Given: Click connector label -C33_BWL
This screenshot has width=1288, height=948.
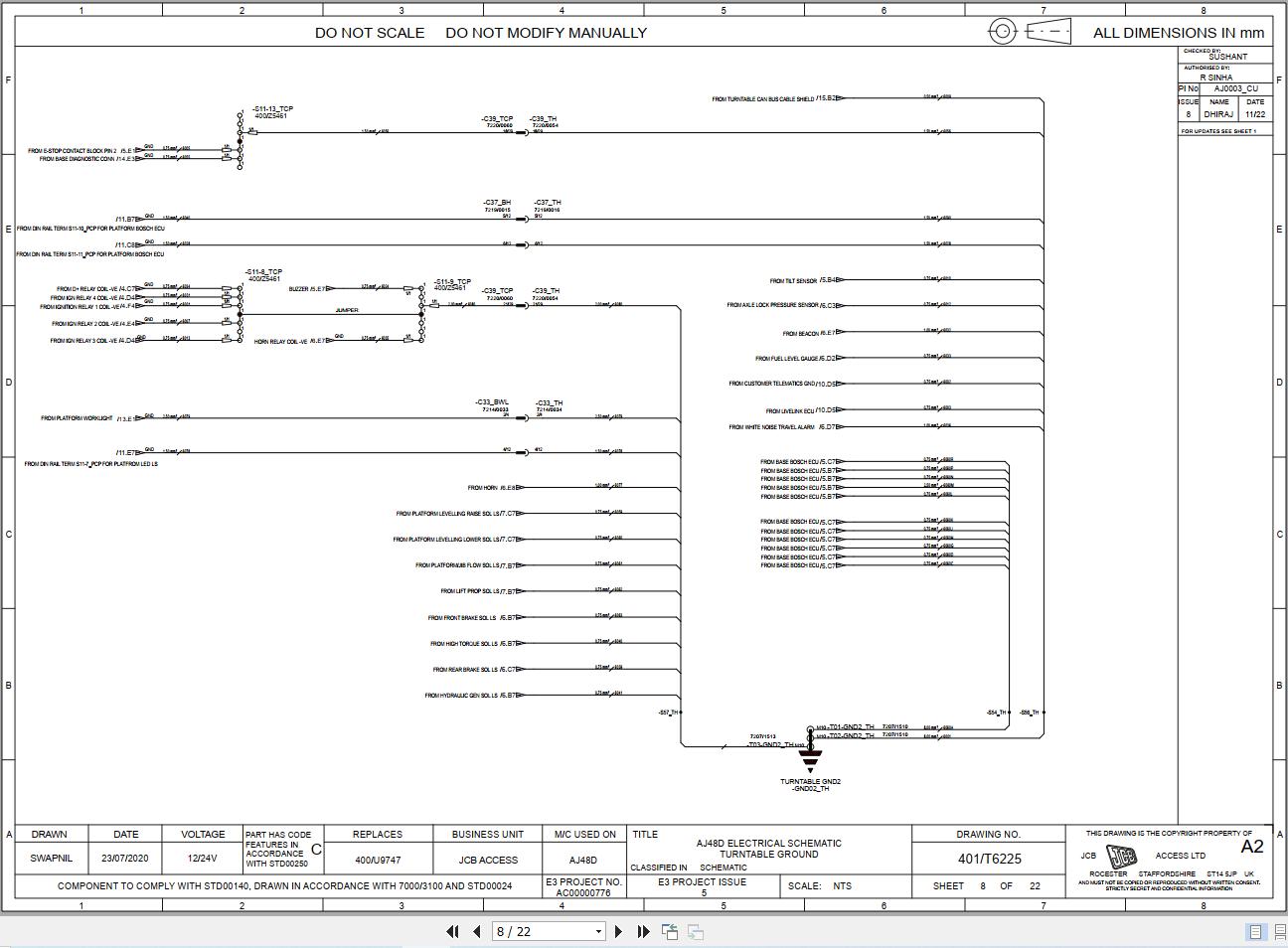Looking at the screenshot, I should (492, 402).
